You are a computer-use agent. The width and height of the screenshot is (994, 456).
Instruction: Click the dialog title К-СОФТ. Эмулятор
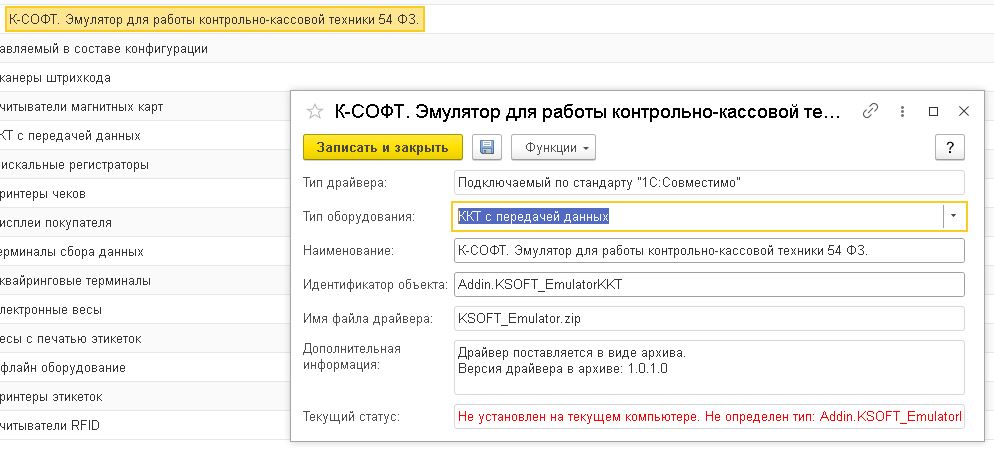click(587, 112)
